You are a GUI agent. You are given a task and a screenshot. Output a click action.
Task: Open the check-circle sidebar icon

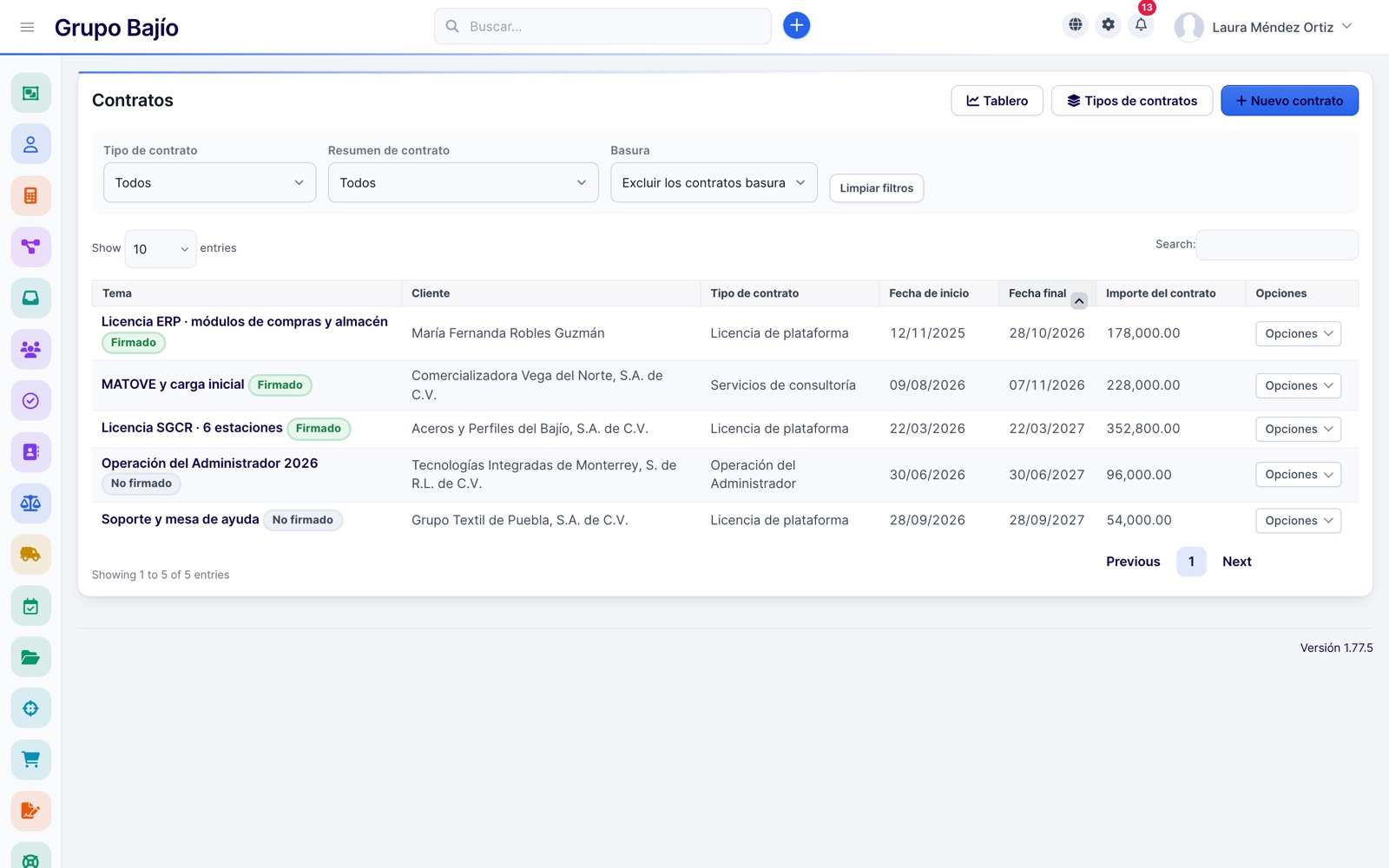(30, 400)
